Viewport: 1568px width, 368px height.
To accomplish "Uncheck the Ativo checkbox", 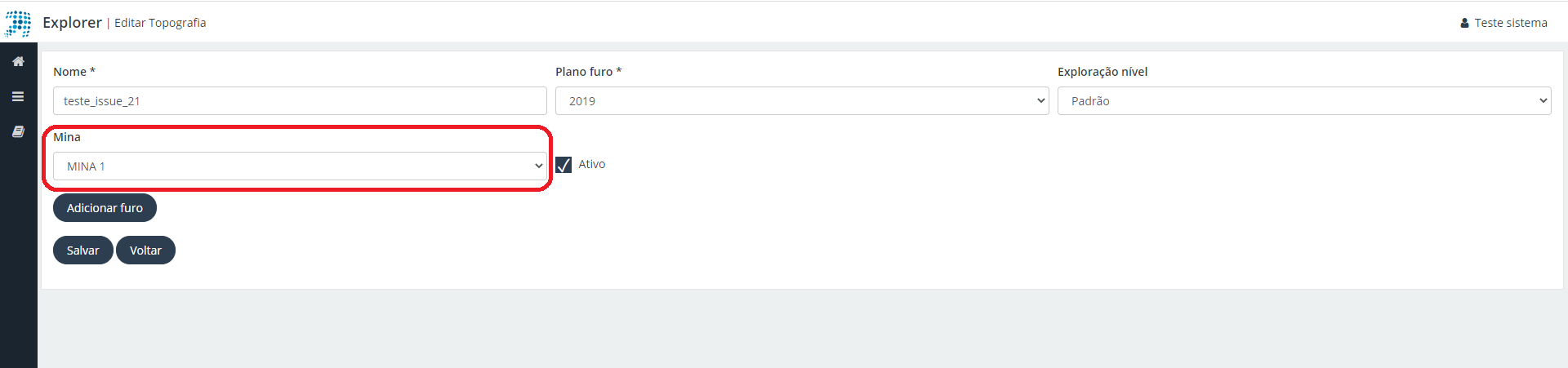I will [x=563, y=165].
